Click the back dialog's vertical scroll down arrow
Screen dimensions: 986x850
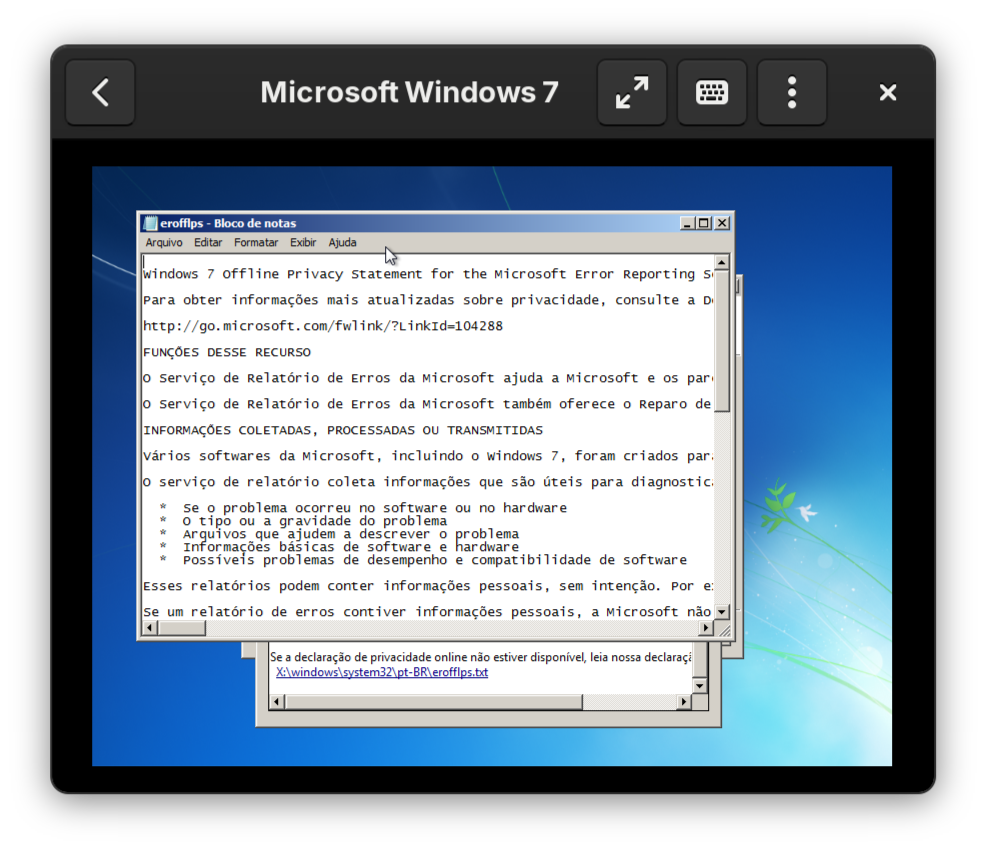click(700, 685)
